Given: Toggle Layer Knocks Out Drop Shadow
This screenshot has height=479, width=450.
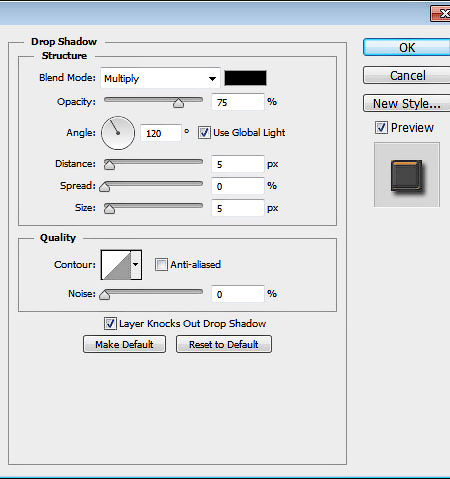Looking at the screenshot, I should [110, 323].
